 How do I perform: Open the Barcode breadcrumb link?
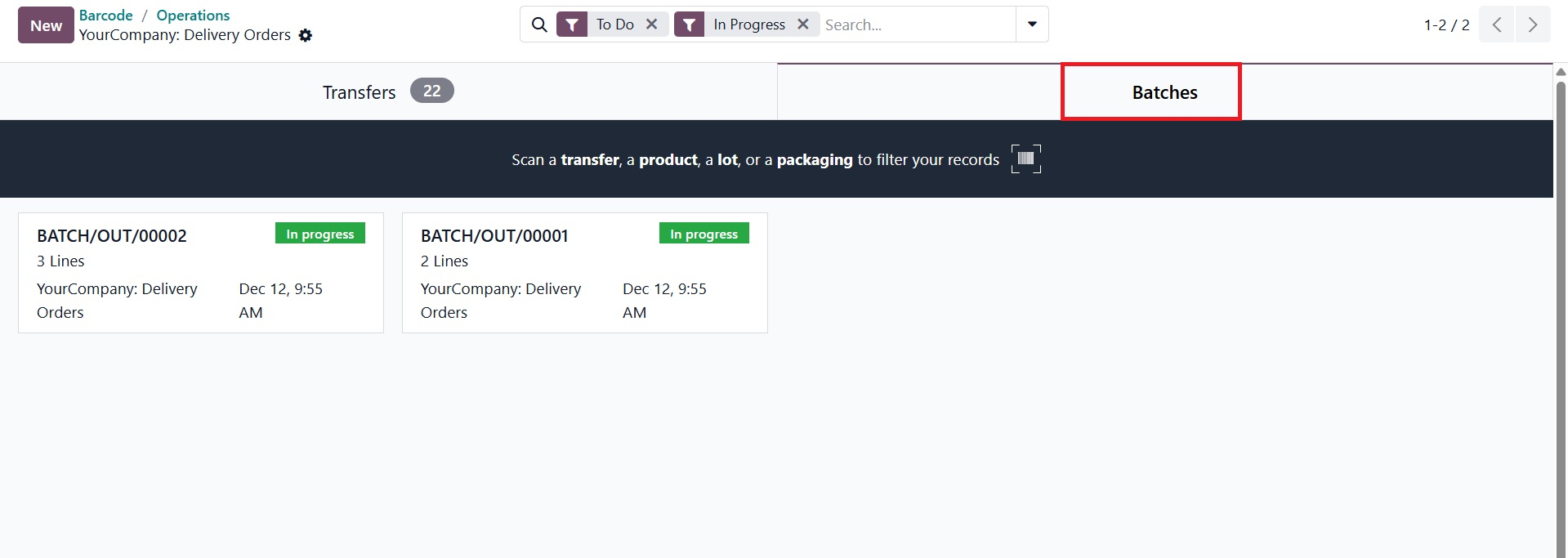pos(106,15)
